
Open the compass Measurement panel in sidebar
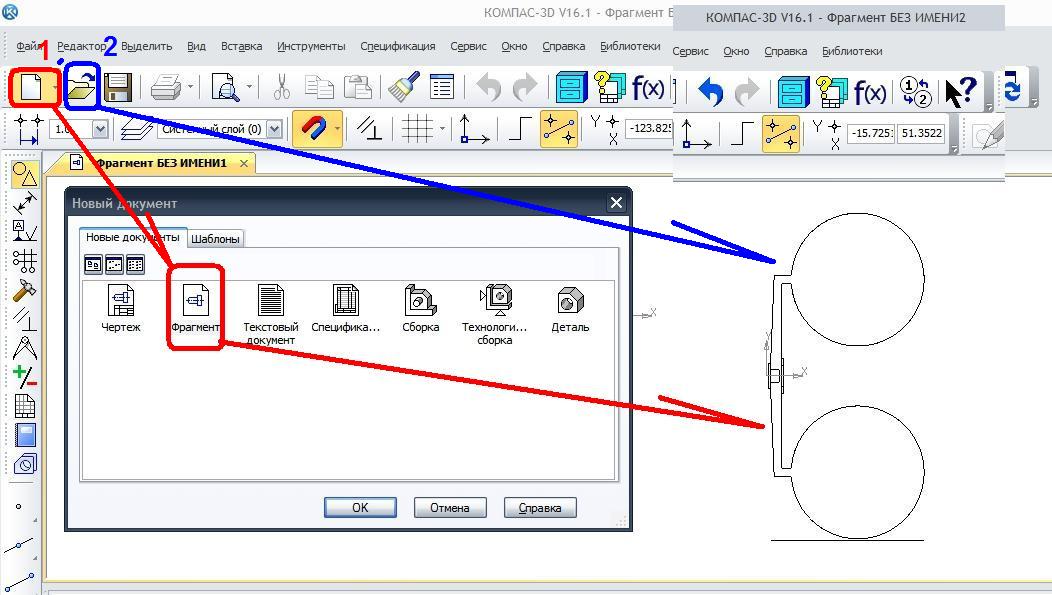click(25, 348)
